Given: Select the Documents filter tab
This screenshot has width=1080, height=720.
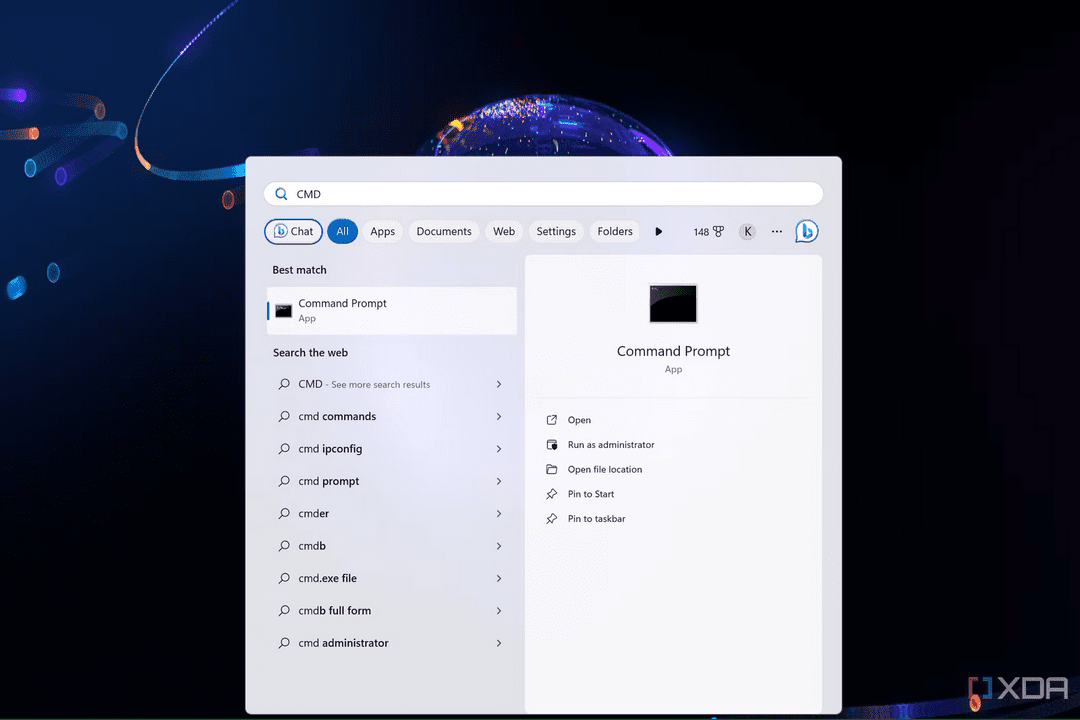Looking at the screenshot, I should pyautogui.click(x=443, y=231).
